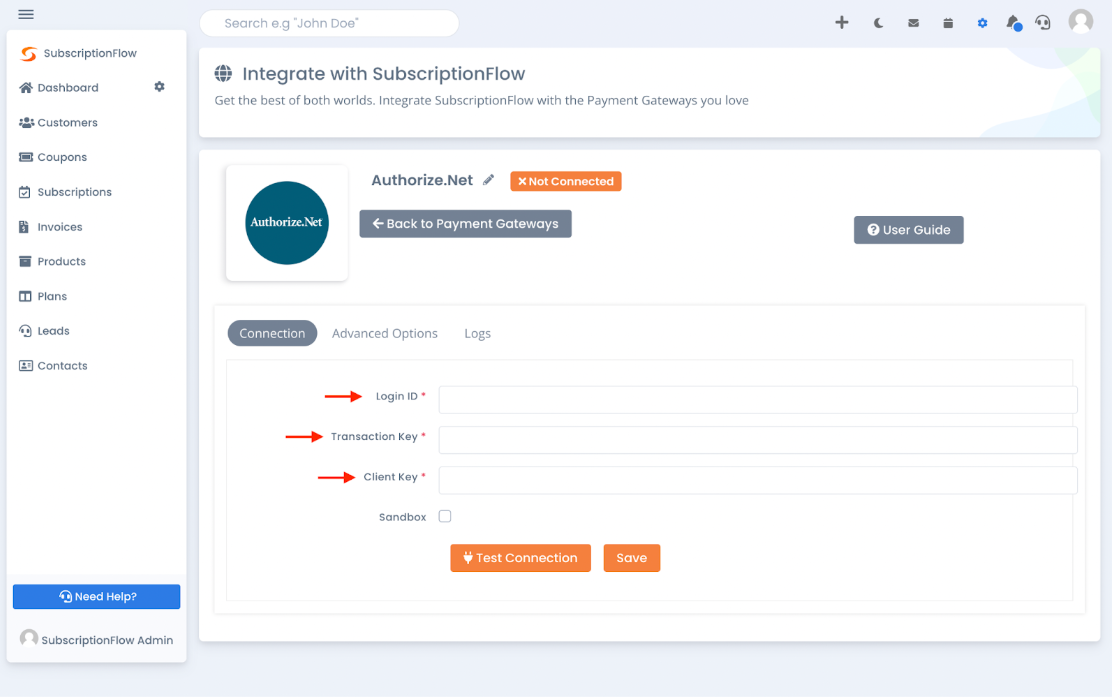1113x698 pixels.
Task: Click the Client Key input field
Action: 758,480
